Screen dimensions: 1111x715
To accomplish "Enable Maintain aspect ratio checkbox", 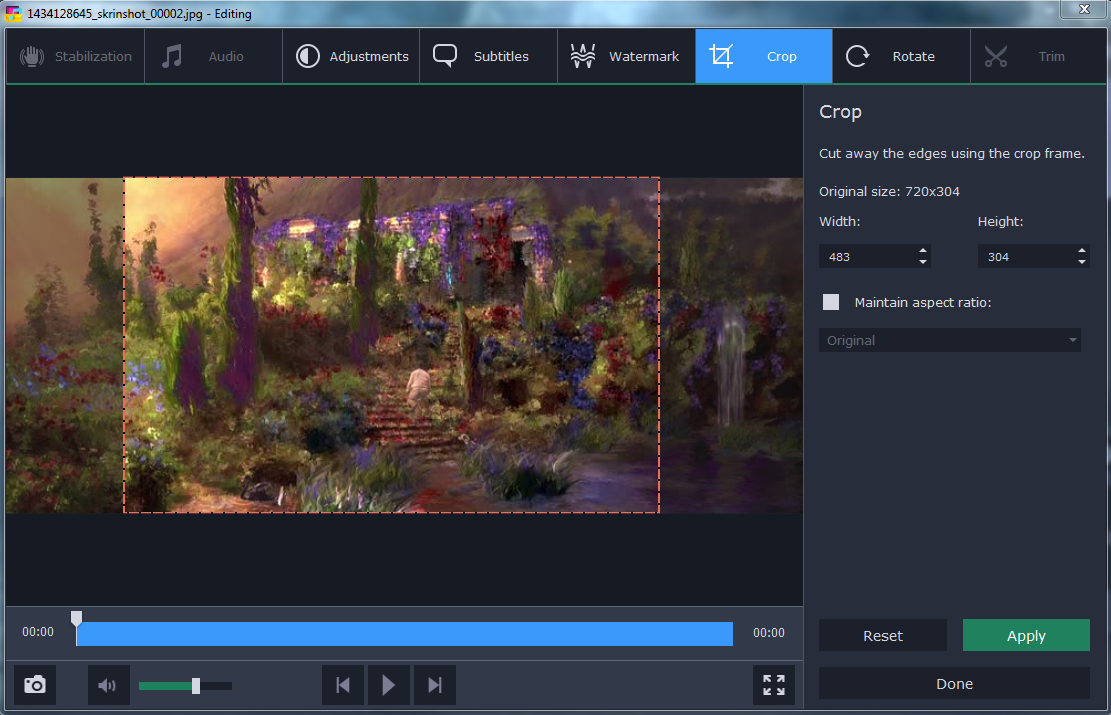I will (x=831, y=302).
